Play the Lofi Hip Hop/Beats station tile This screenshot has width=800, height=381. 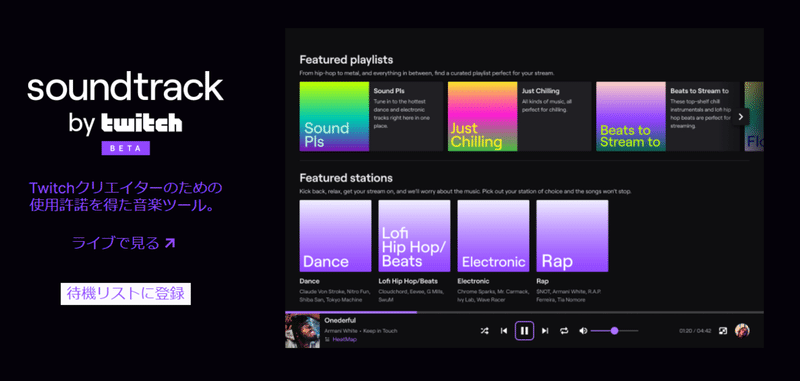pos(414,236)
